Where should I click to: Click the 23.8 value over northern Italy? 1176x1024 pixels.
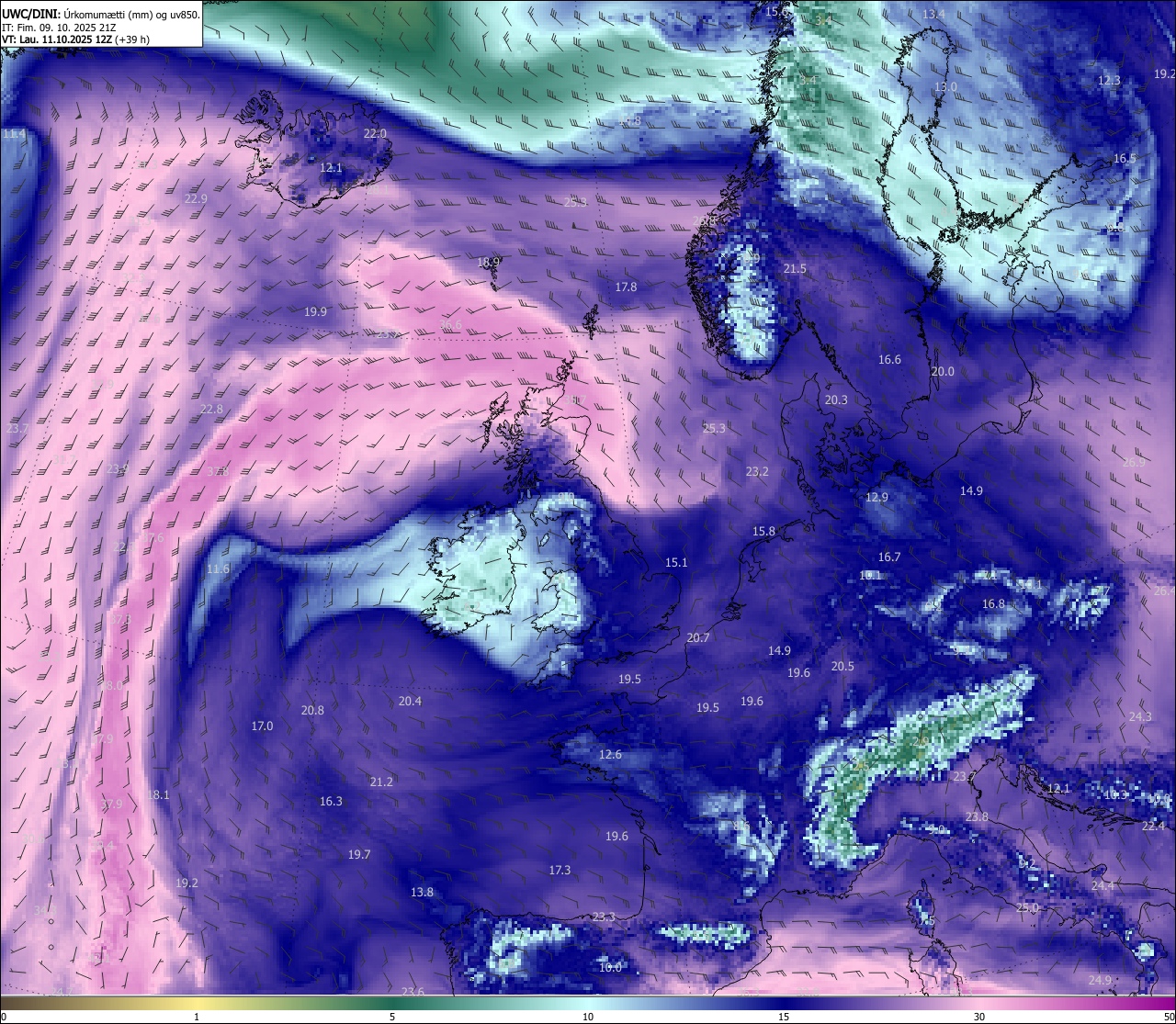(x=977, y=816)
